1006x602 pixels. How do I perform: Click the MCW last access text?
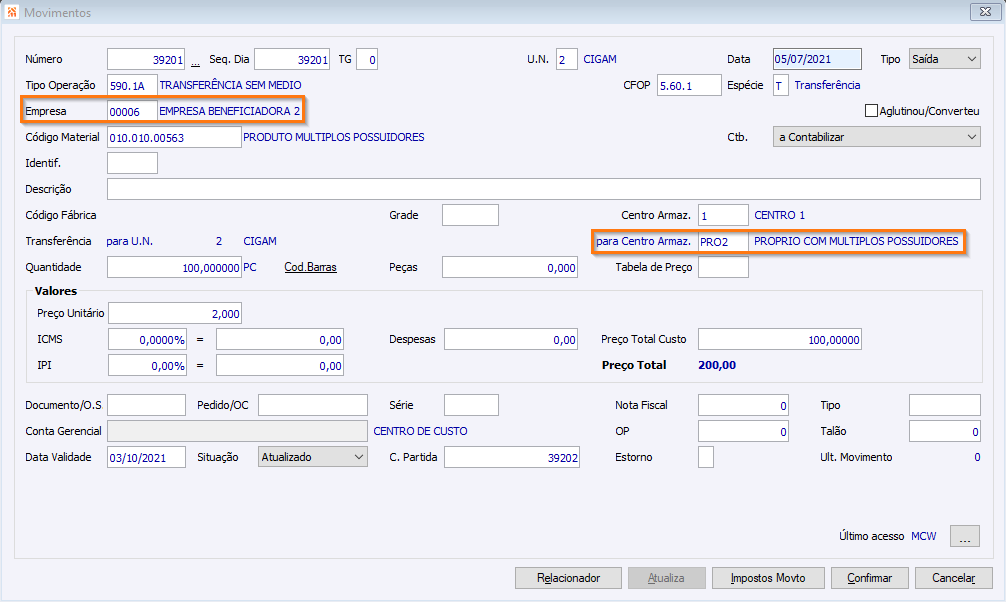click(x=923, y=536)
